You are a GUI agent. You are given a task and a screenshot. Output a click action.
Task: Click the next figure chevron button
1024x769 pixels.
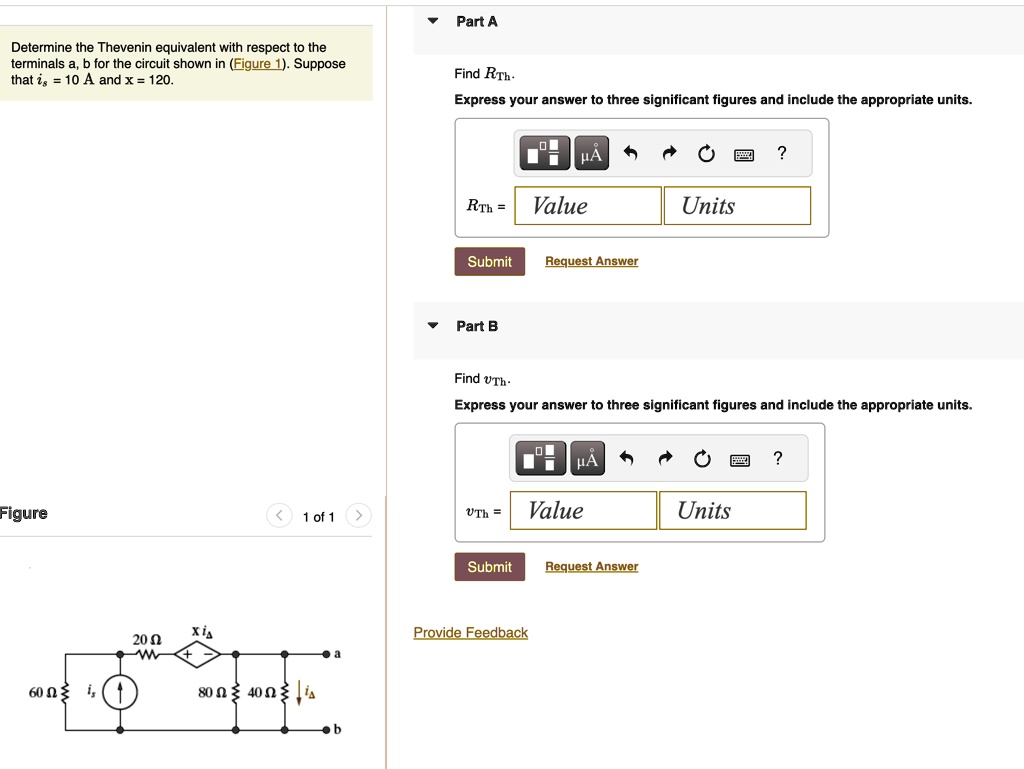[x=358, y=514]
